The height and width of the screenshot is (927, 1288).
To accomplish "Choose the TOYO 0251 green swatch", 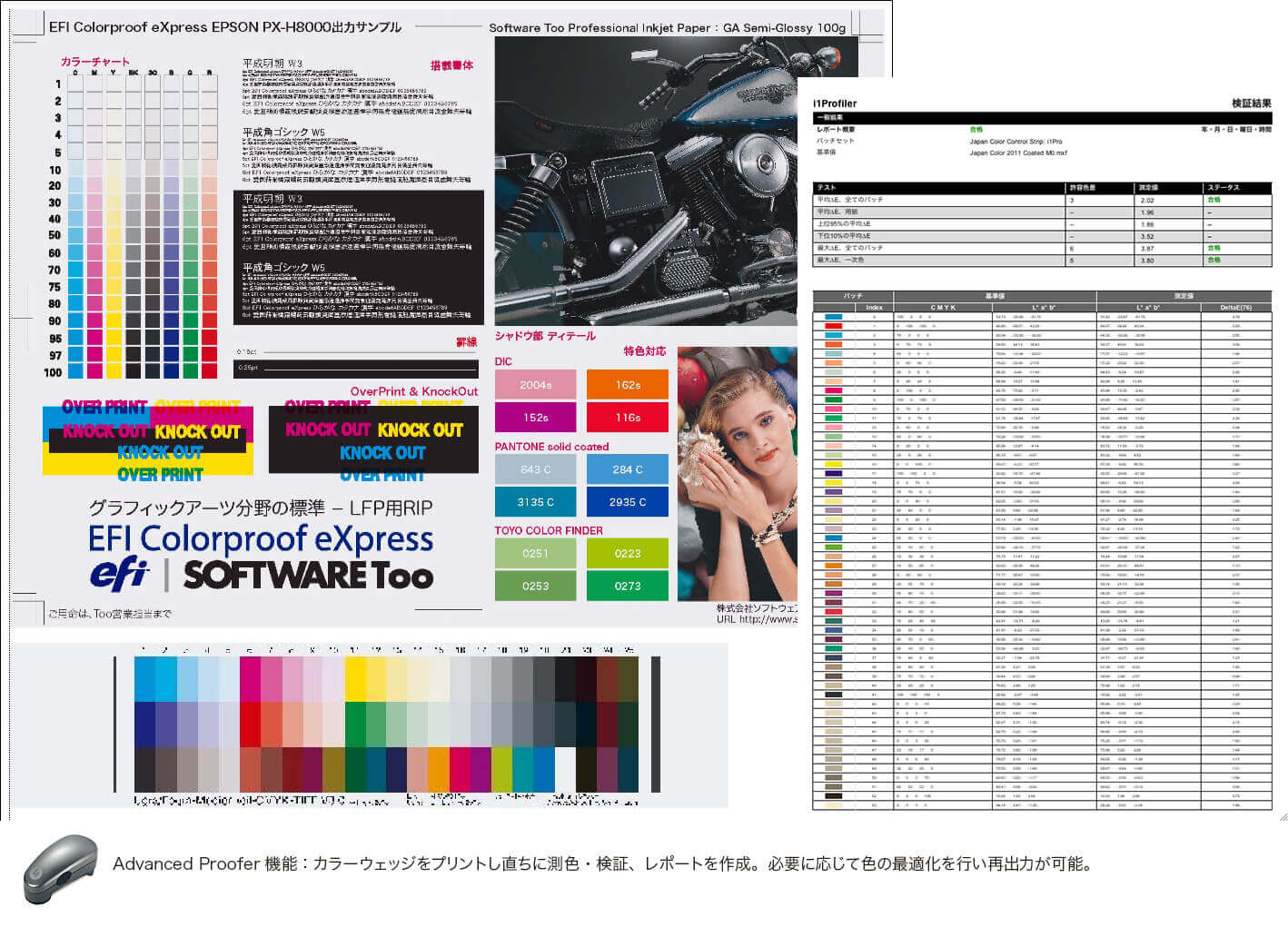I will click(x=535, y=553).
